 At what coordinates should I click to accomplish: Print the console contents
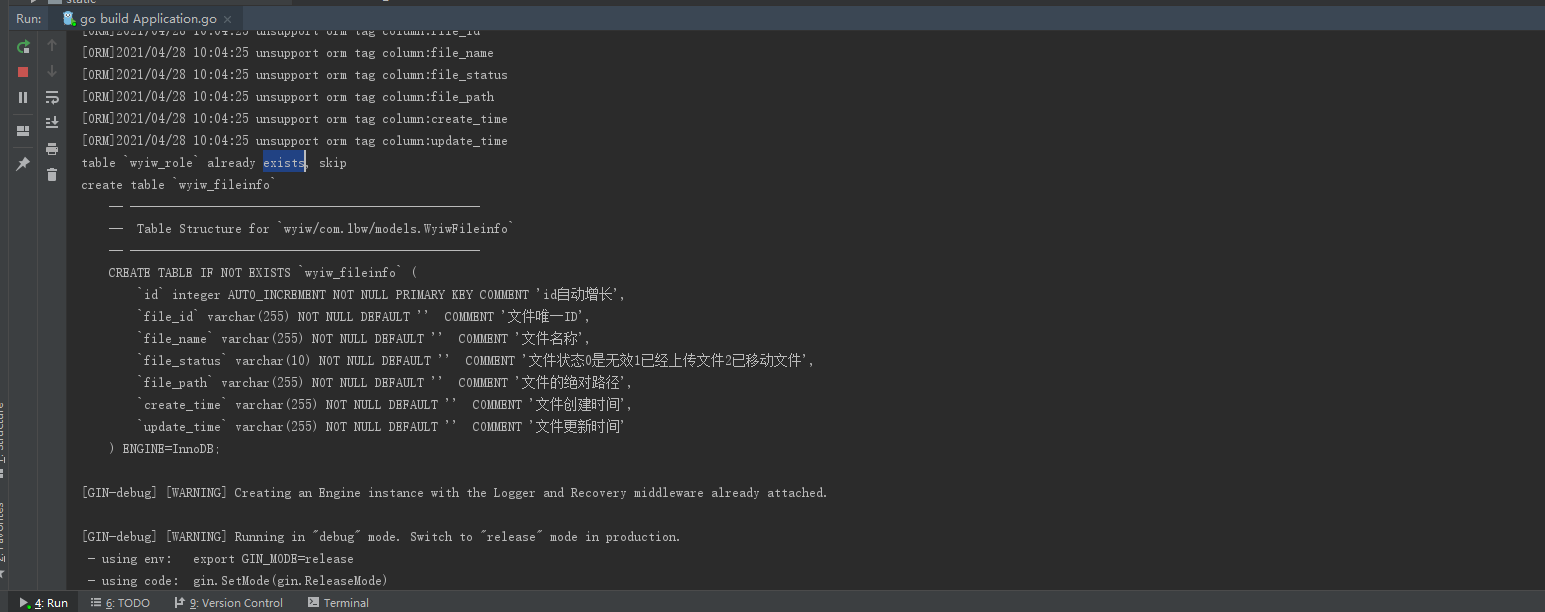(x=52, y=148)
